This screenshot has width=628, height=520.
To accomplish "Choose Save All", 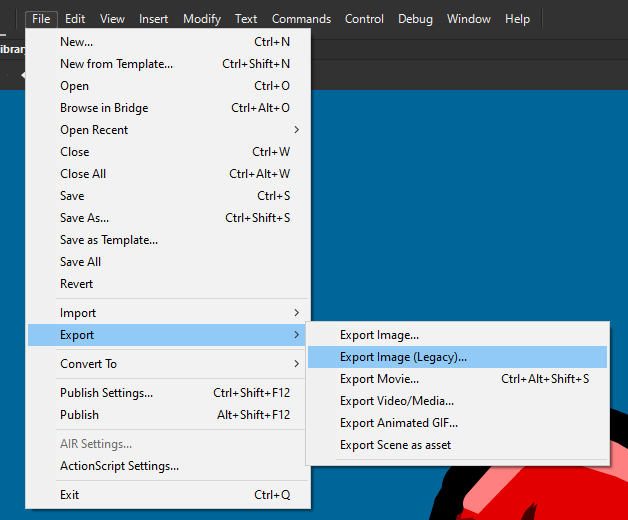I will point(168,262).
